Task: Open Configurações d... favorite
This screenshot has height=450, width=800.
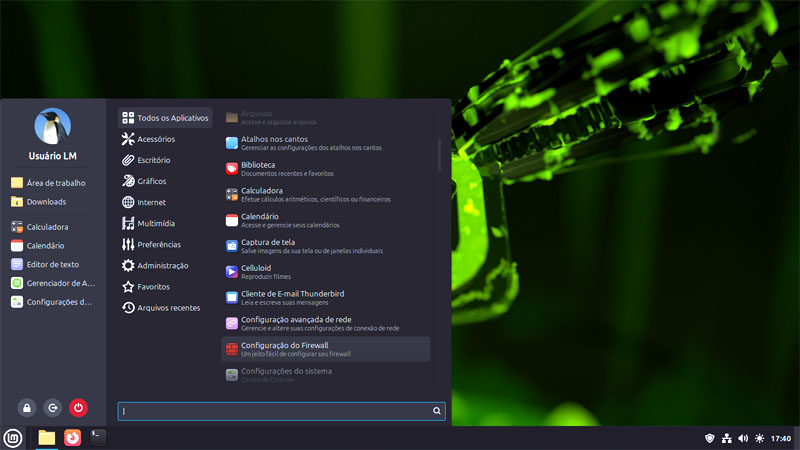Action: [x=53, y=302]
